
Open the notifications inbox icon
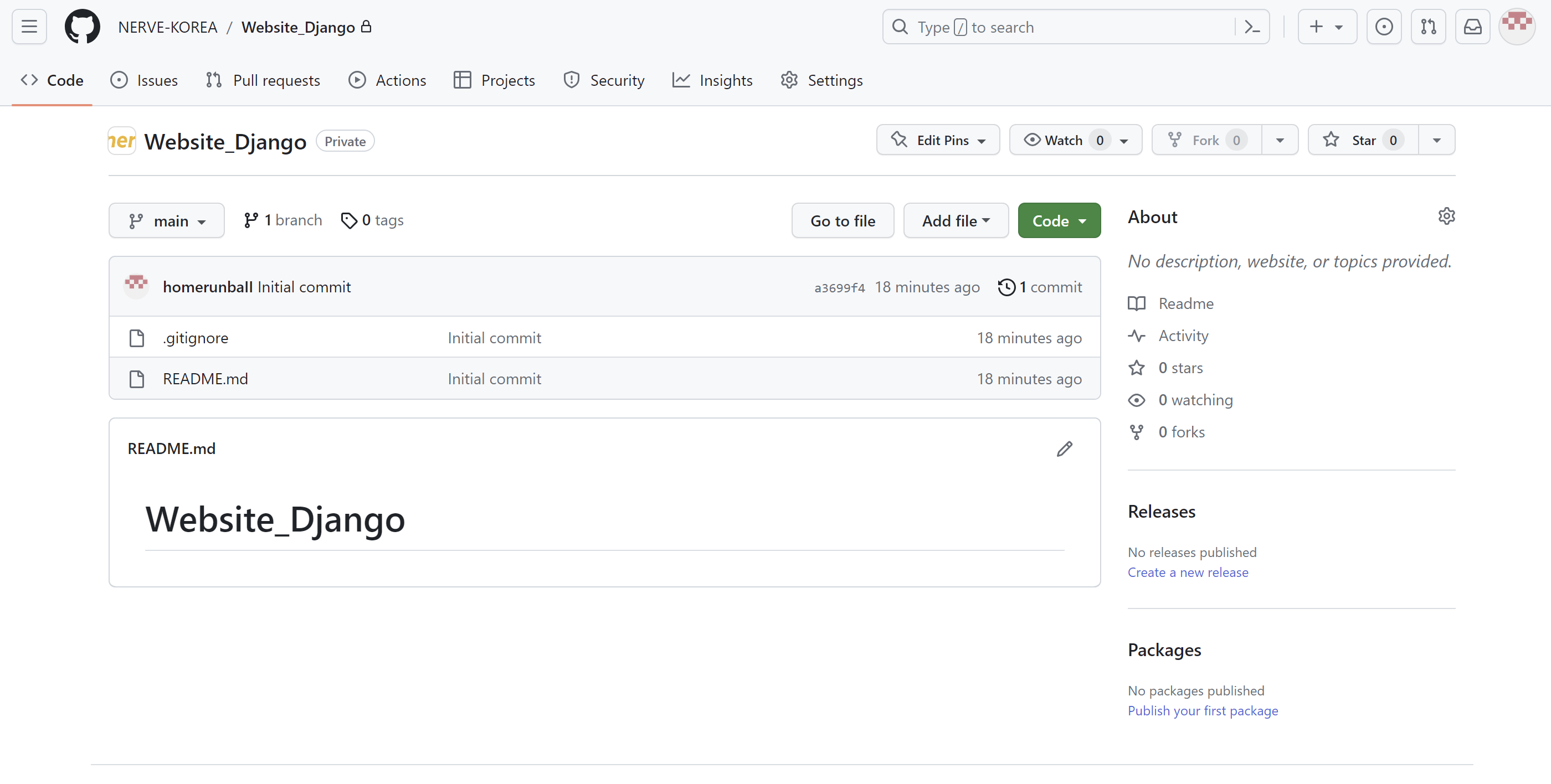(x=1472, y=27)
